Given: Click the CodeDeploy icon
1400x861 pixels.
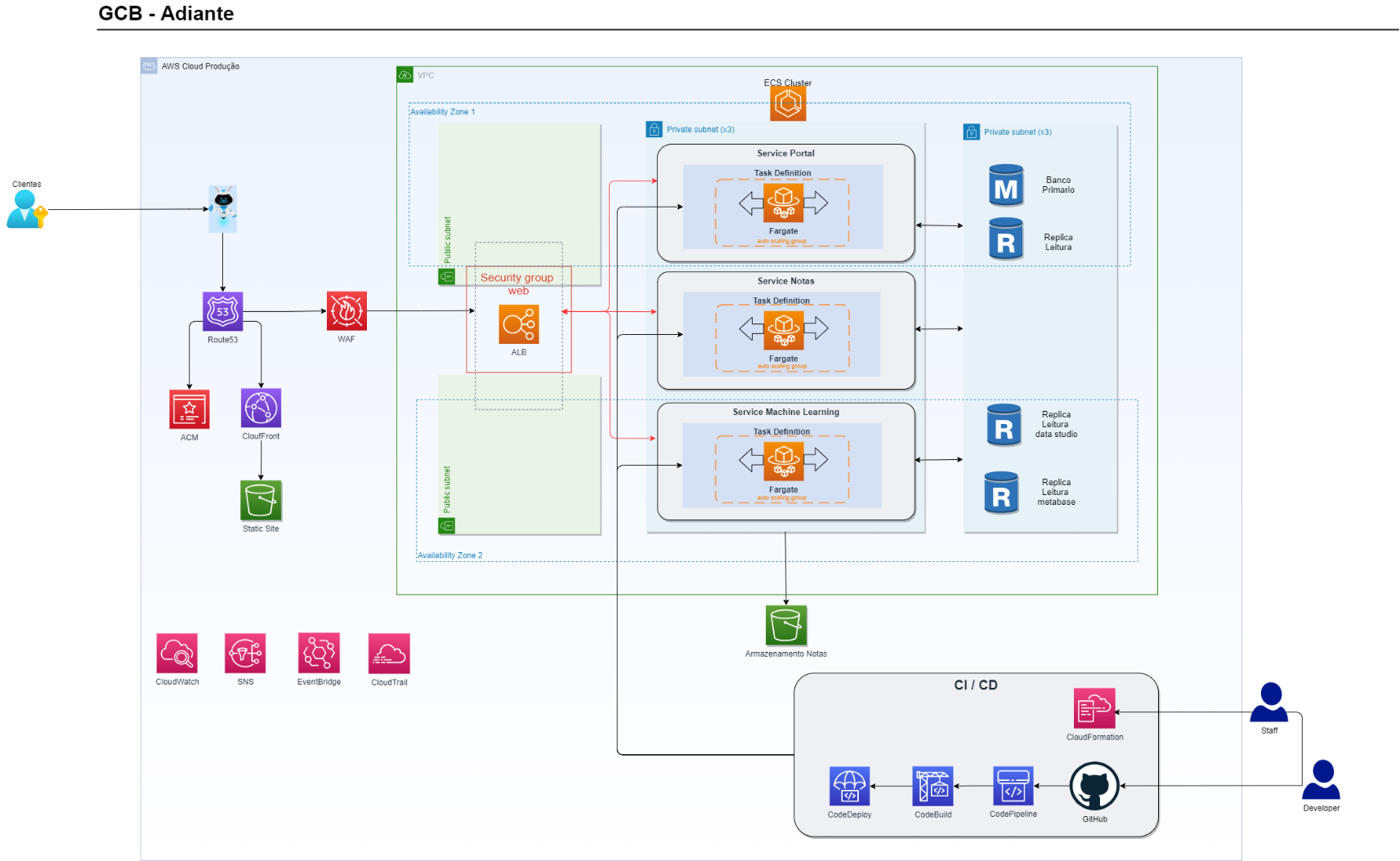Looking at the screenshot, I should click(850, 787).
